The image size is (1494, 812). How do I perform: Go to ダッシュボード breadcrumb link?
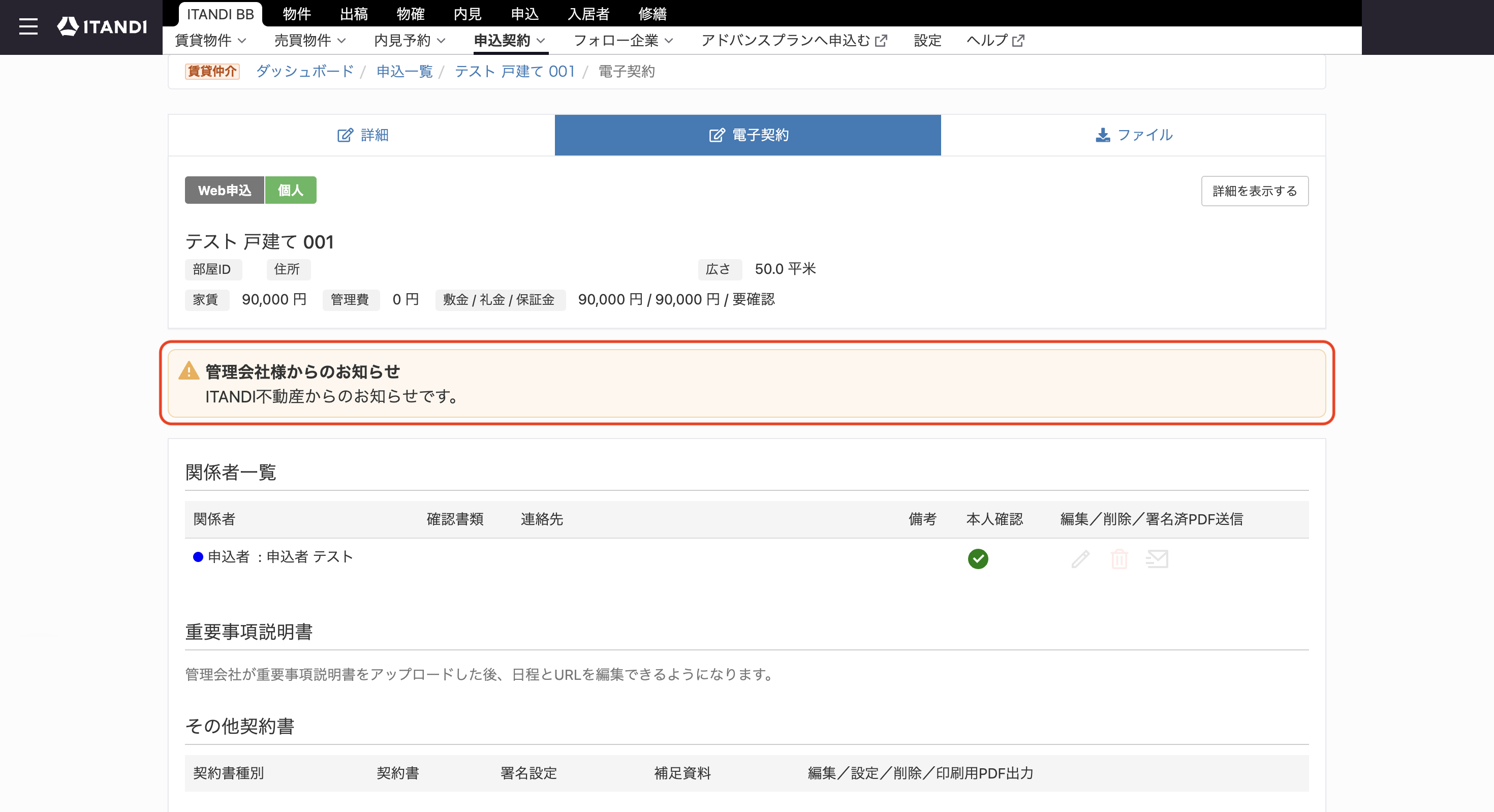coord(305,71)
